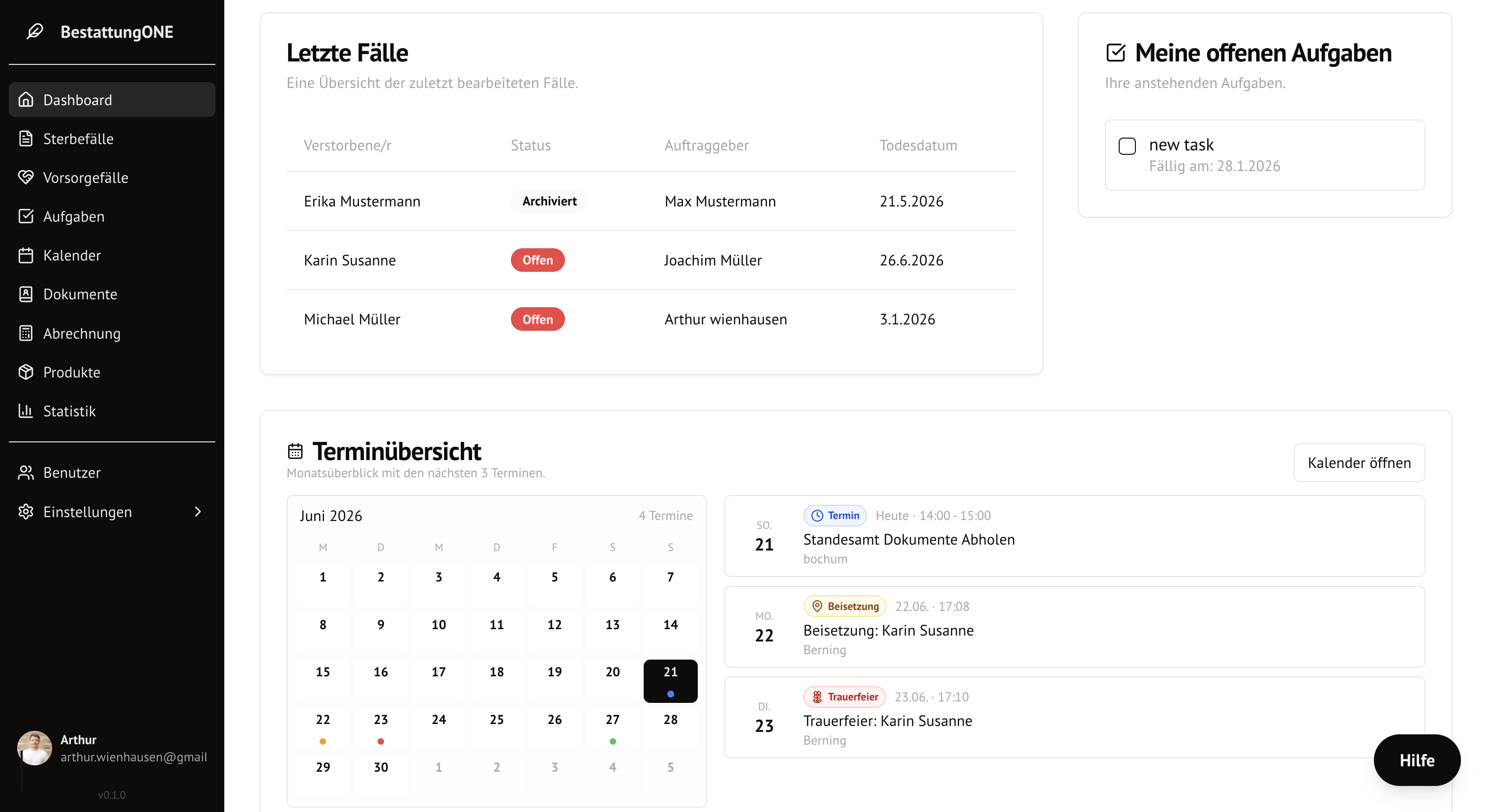This screenshot has height=812, width=1487.
Task: Click the map pin icon in Beisetzung badge
Action: click(817, 606)
